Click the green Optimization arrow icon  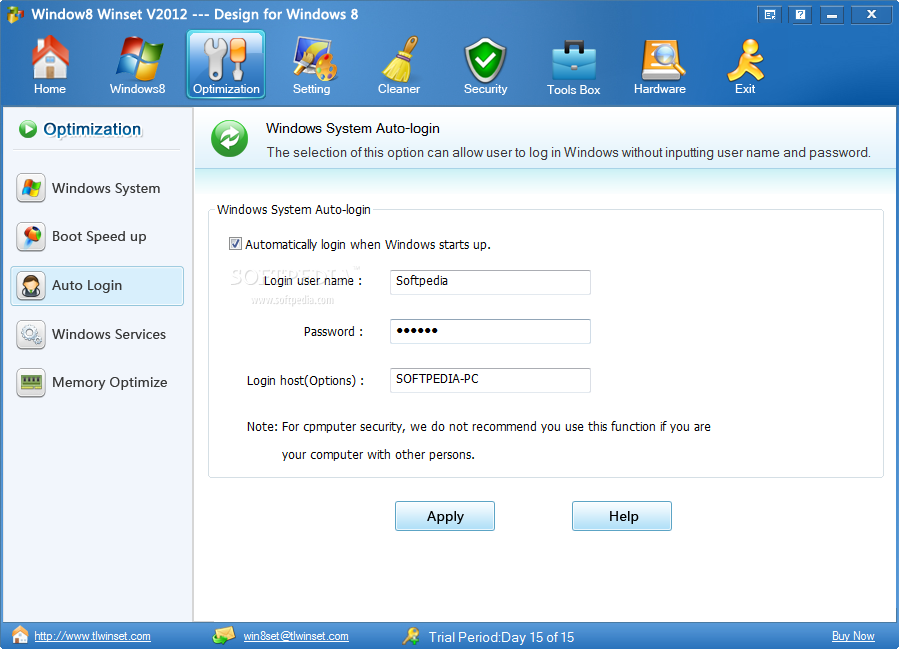click(28, 129)
